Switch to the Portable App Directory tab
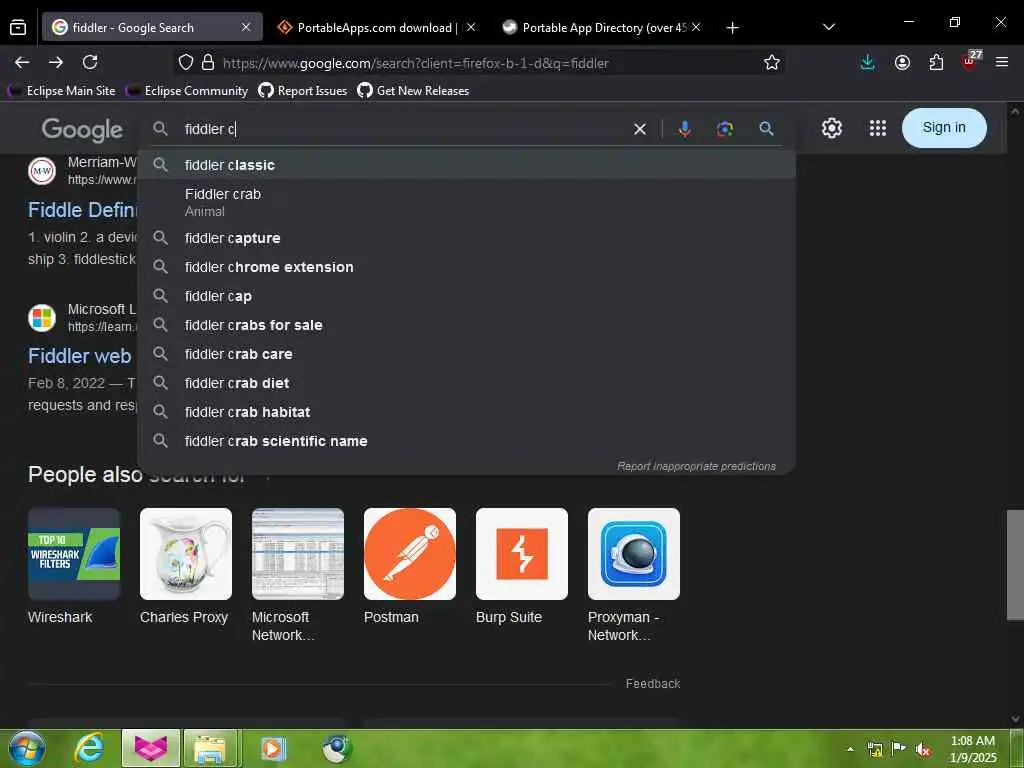The height and width of the screenshot is (768, 1024). click(x=594, y=27)
